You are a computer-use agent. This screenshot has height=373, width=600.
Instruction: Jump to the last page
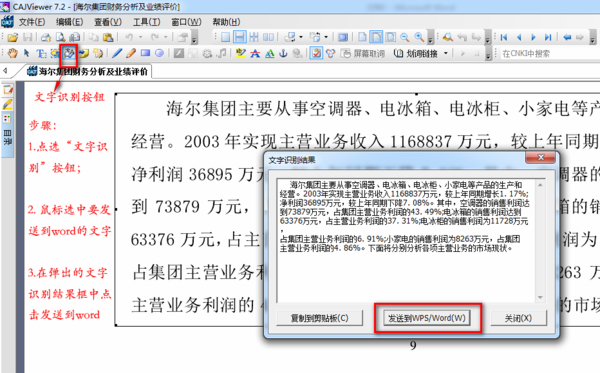click(x=548, y=37)
